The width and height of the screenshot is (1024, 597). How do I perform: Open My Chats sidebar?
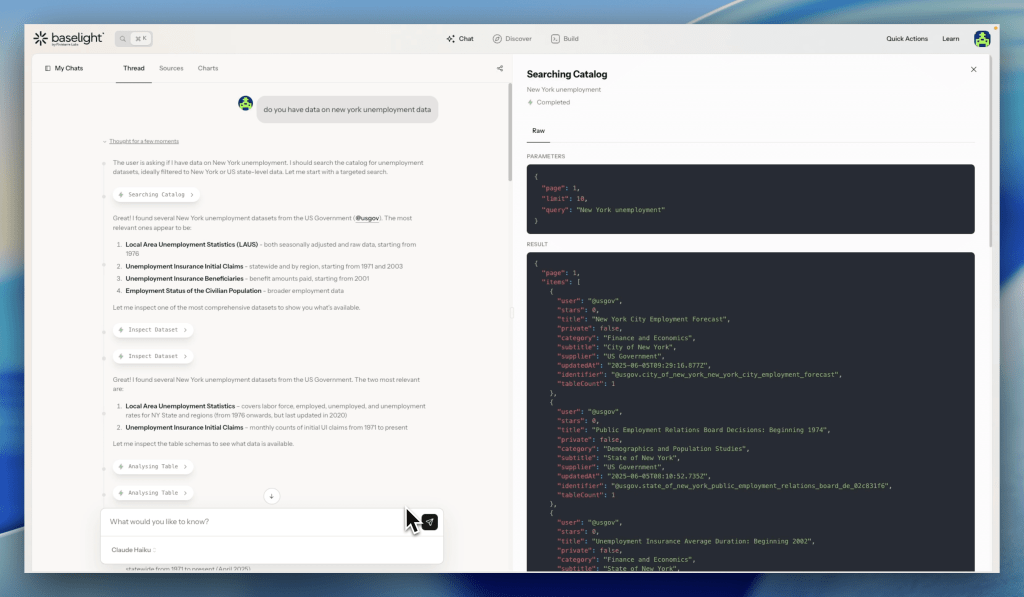coord(64,68)
